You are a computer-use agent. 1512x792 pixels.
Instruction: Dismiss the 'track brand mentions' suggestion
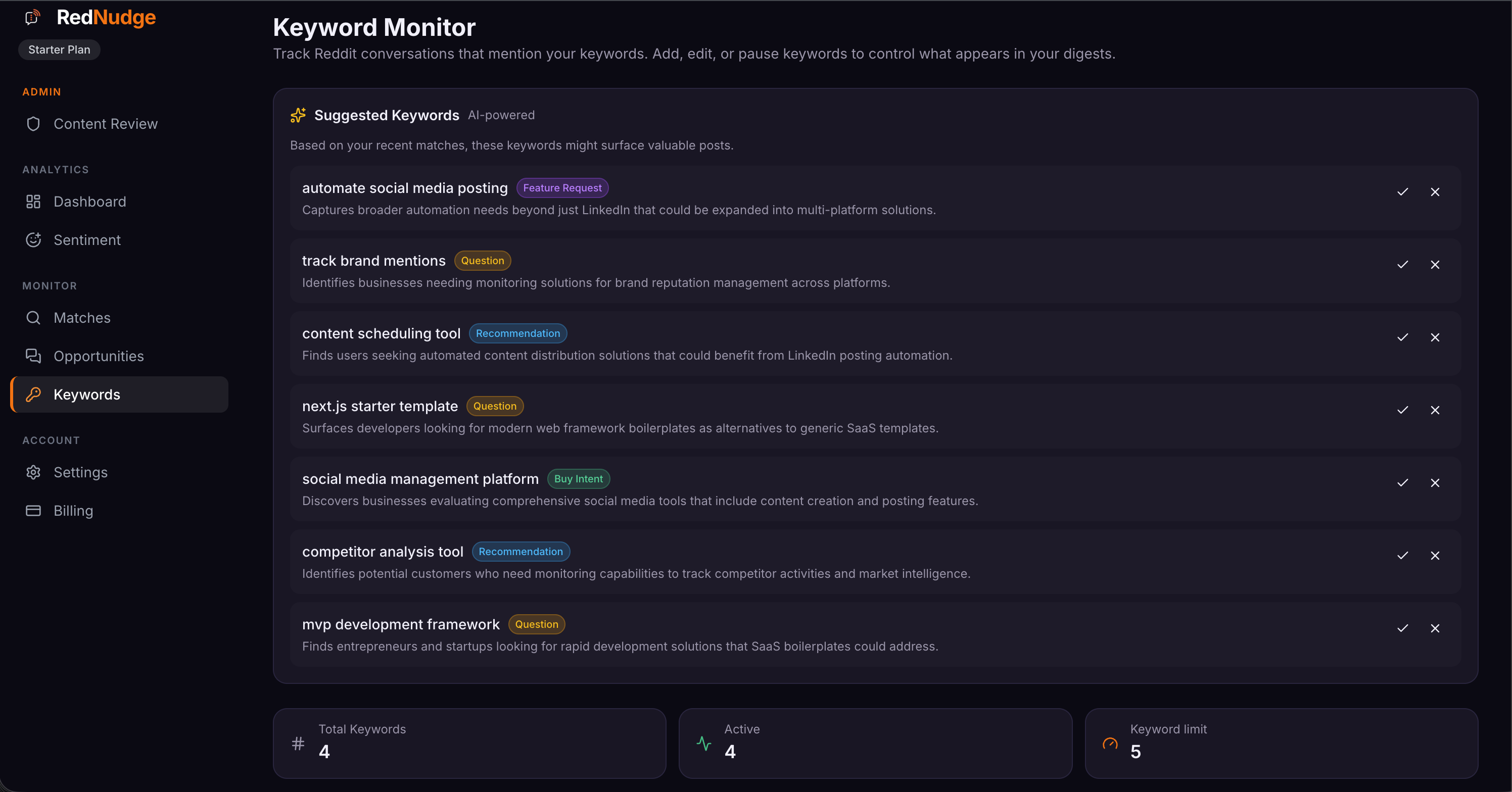(1435, 265)
